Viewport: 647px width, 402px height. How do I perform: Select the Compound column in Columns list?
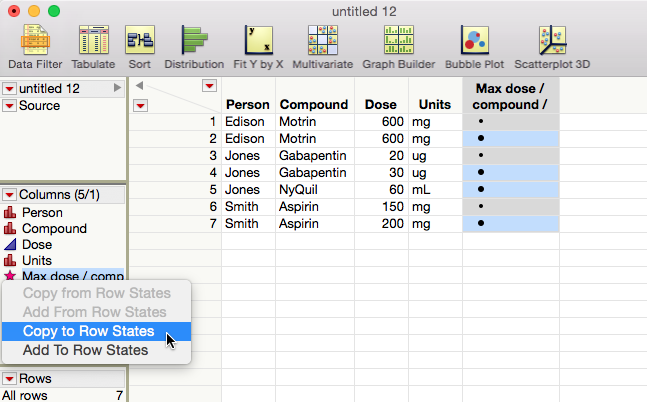[54, 228]
